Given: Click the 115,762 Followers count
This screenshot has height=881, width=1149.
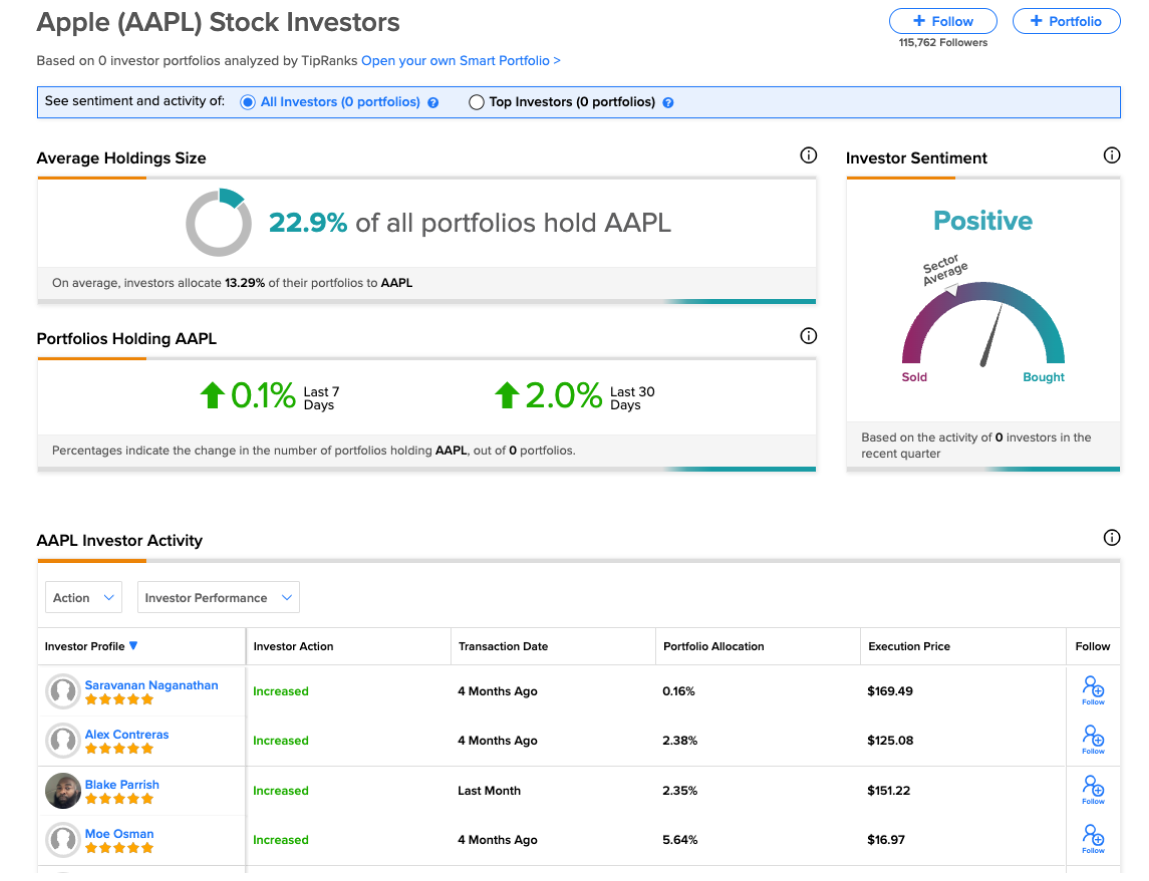Looking at the screenshot, I should pos(943,43).
